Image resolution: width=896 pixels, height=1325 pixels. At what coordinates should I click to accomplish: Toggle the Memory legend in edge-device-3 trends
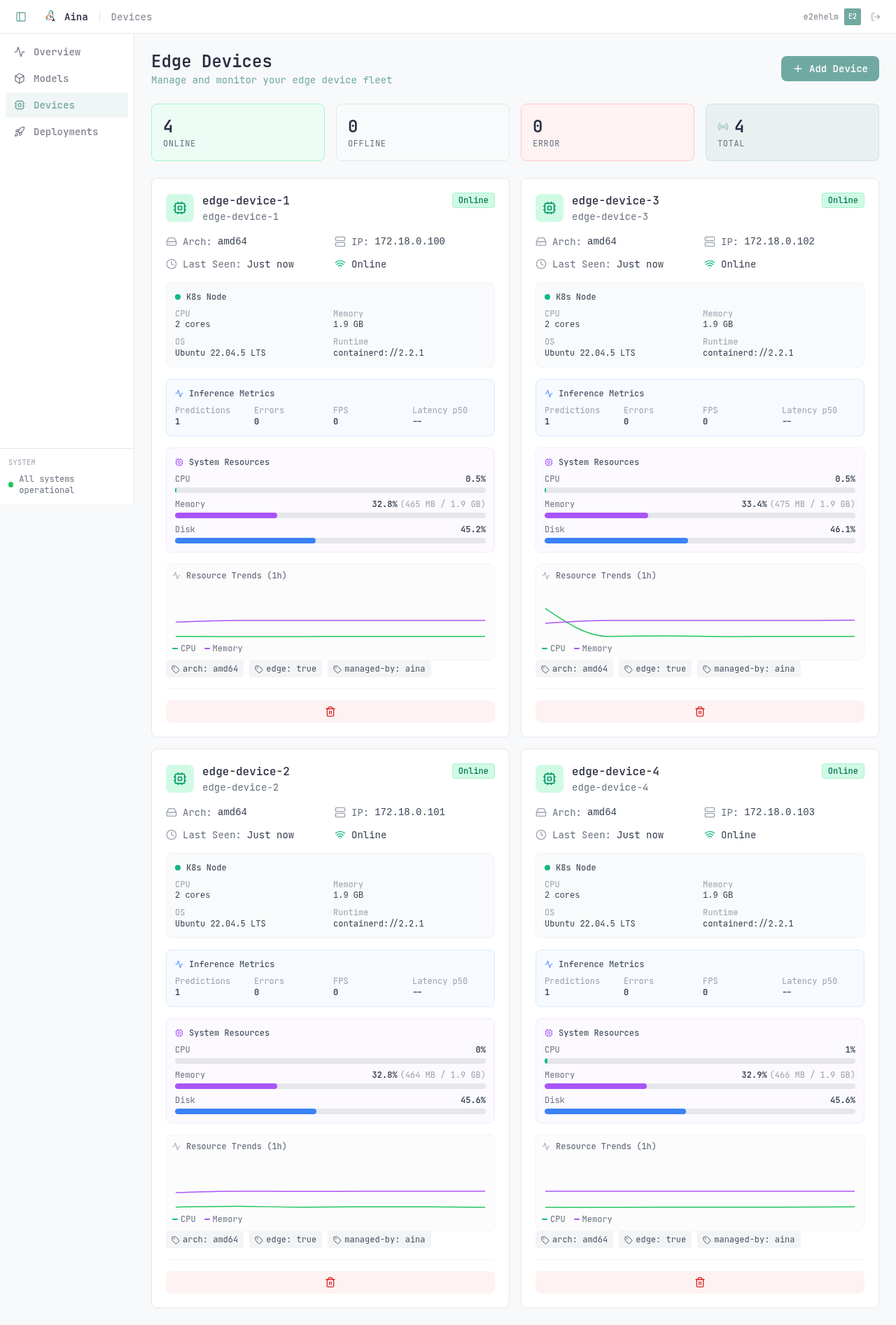click(593, 648)
